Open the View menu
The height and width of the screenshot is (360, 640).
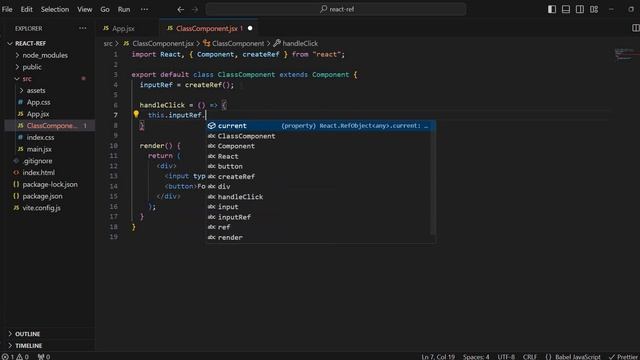click(x=84, y=9)
